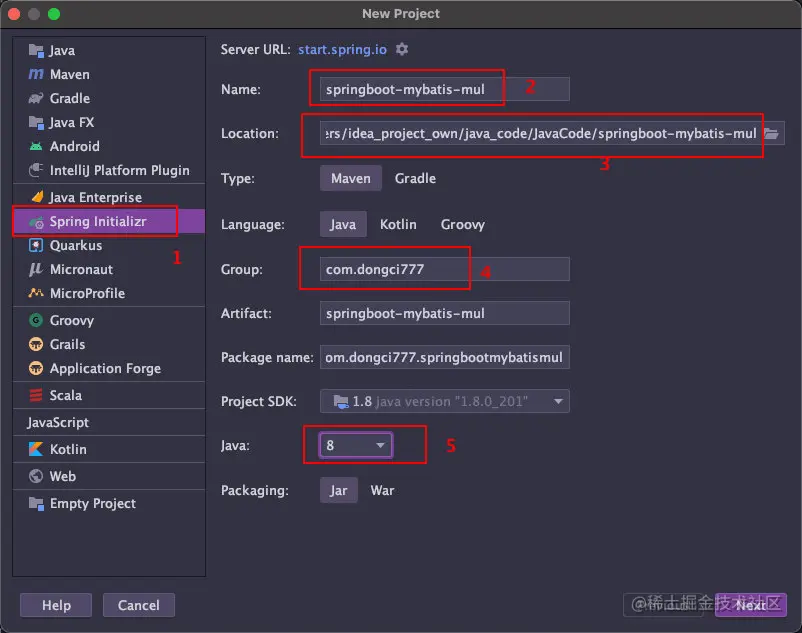The width and height of the screenshot is (802, 633).
Task: Browse for location with the folder icon
Action: click(x=771, y=133)
